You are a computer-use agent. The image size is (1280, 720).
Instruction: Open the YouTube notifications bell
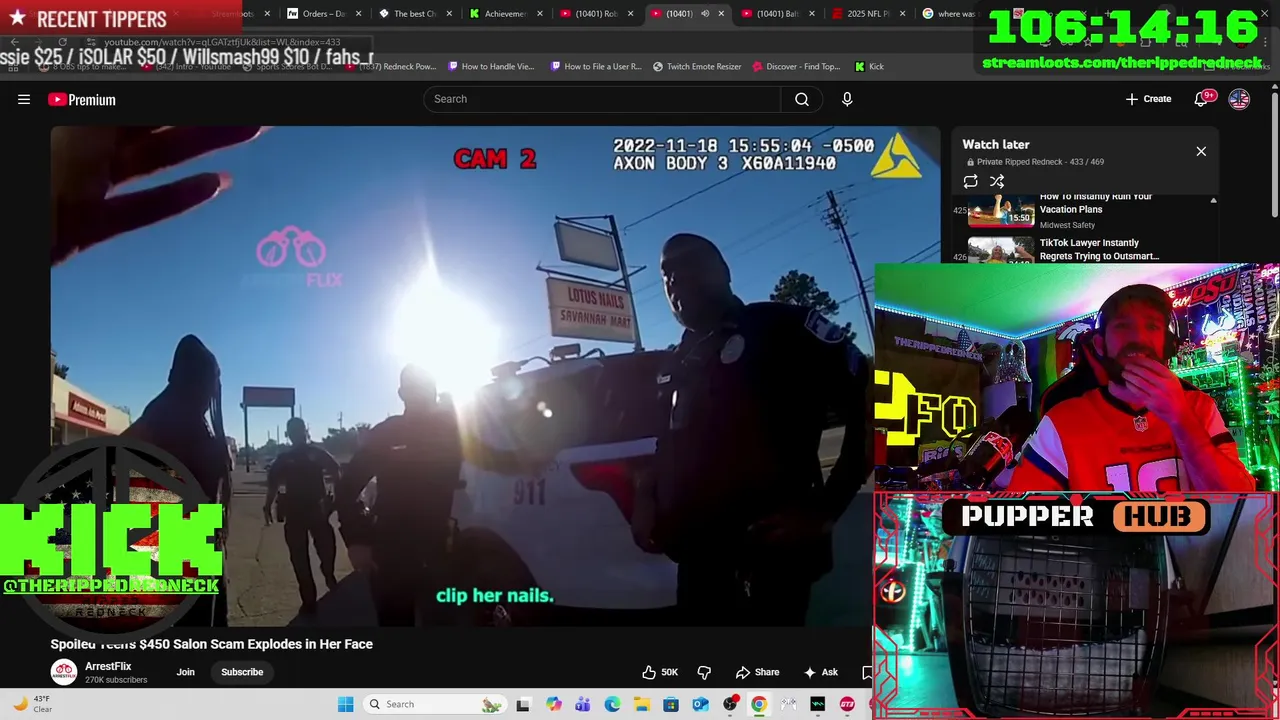tap(1202, 99)
